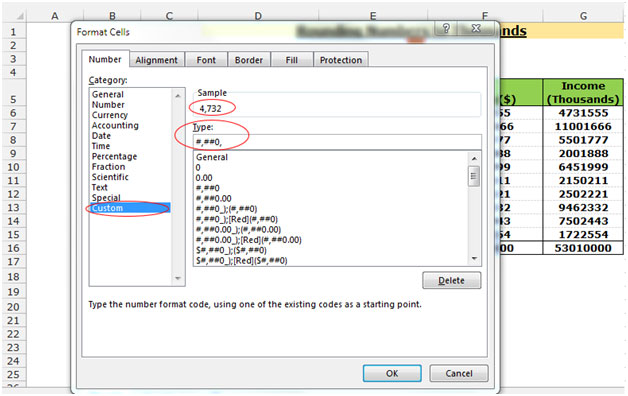Click cell with value 2502221
Viewport: 628px width, 396px height.
pos(583,194)
